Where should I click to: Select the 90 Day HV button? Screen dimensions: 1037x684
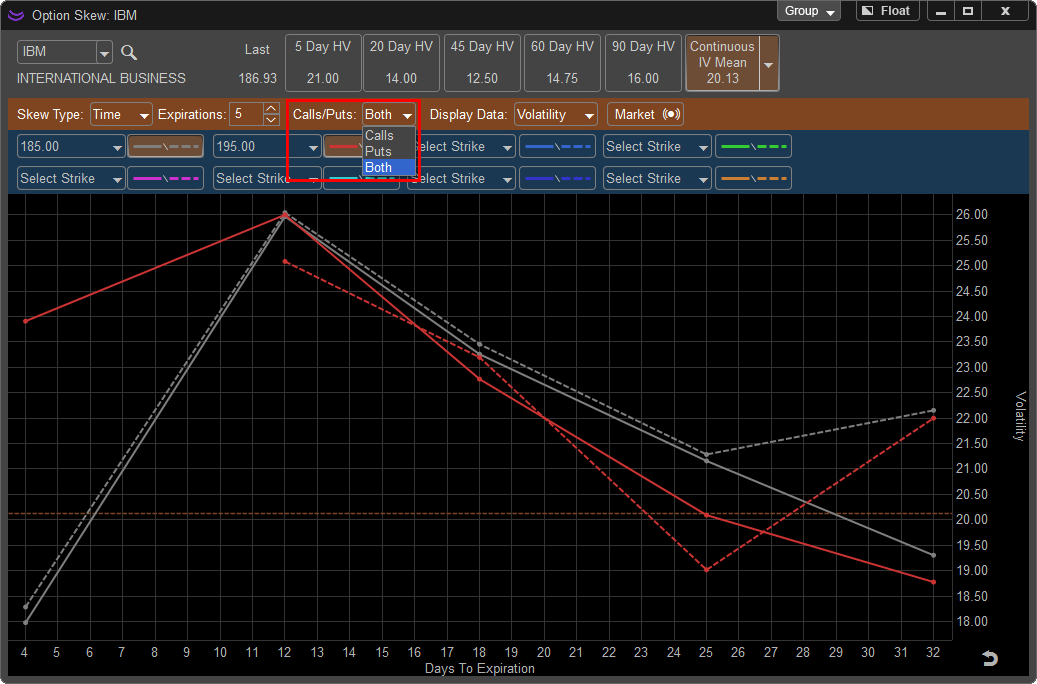pyautogui.click(x=643, y=63)
